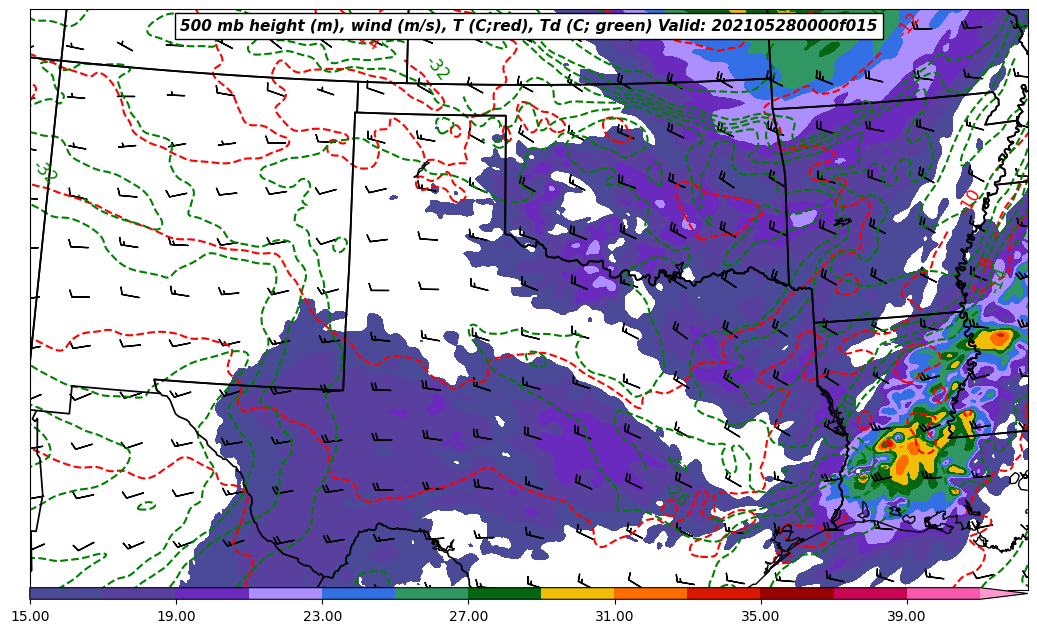Click the 500 mb height plot title

tap(528, 26)
